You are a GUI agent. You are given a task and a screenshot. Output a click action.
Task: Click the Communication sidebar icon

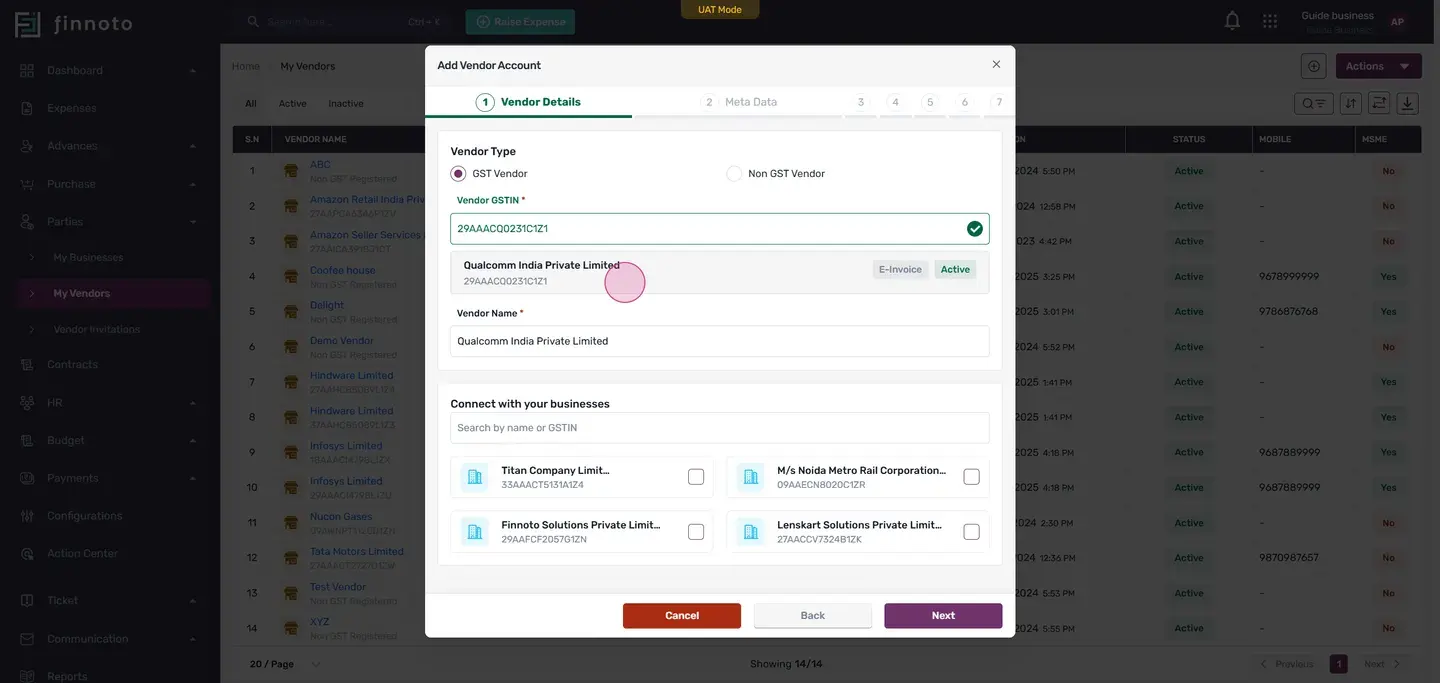point(28,639)
